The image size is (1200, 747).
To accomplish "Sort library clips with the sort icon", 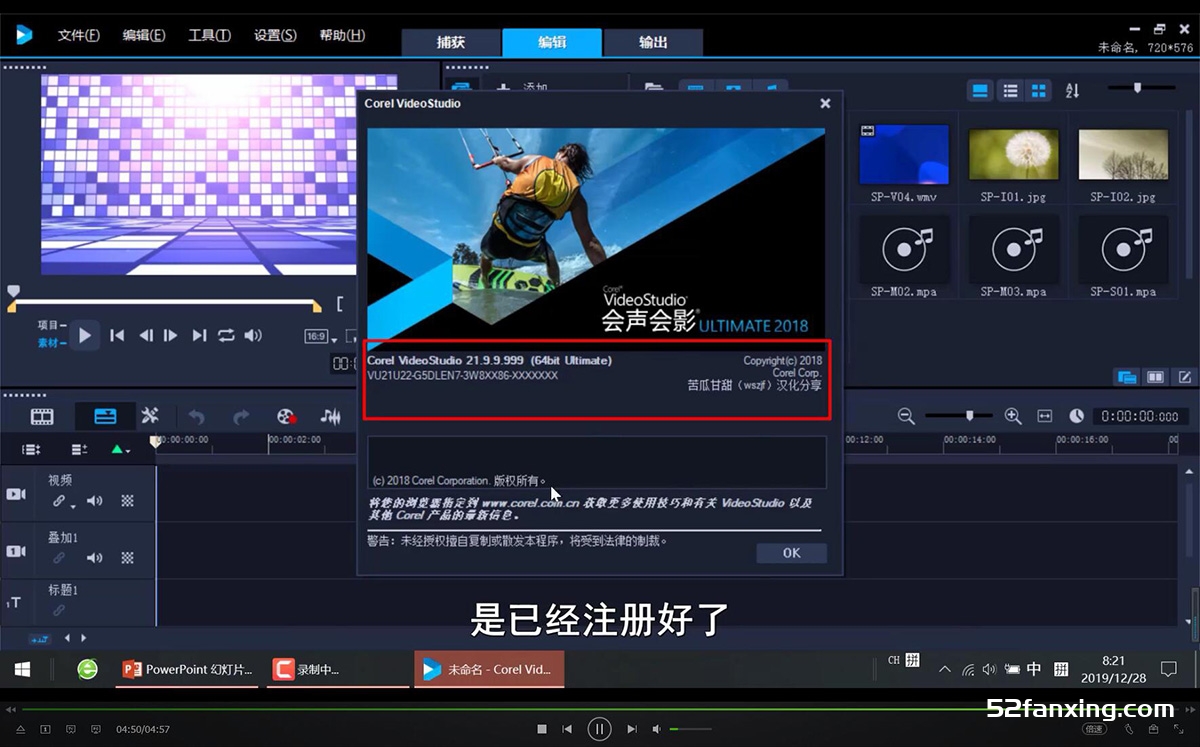I will point(1072,90).
